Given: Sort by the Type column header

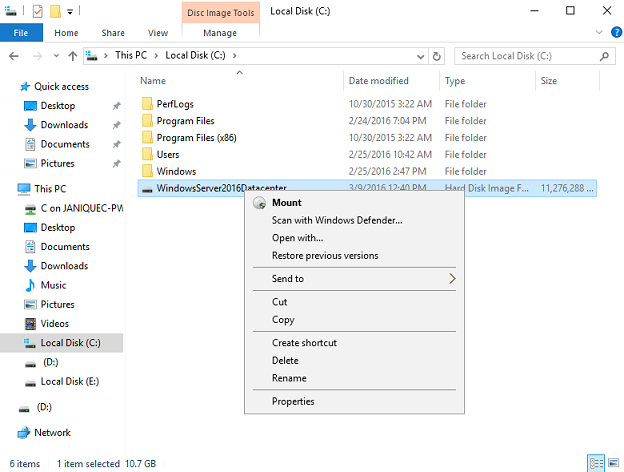Looking at the screenshot, I should [x=455, y=81].
